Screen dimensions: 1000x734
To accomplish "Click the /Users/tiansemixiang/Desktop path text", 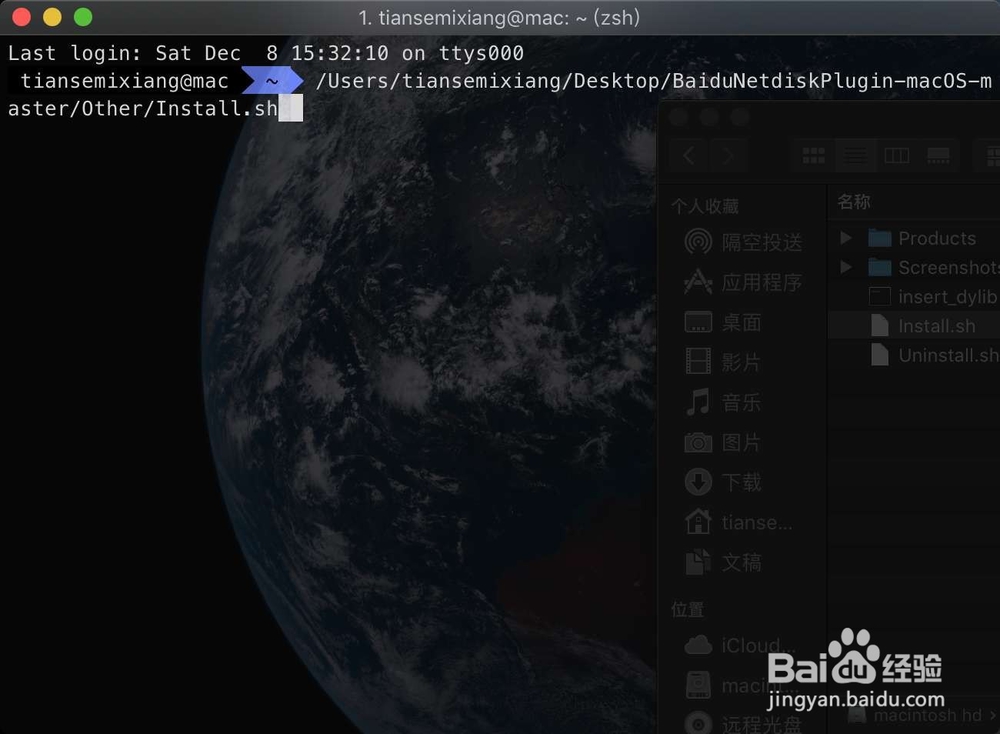I will [488, 81].
